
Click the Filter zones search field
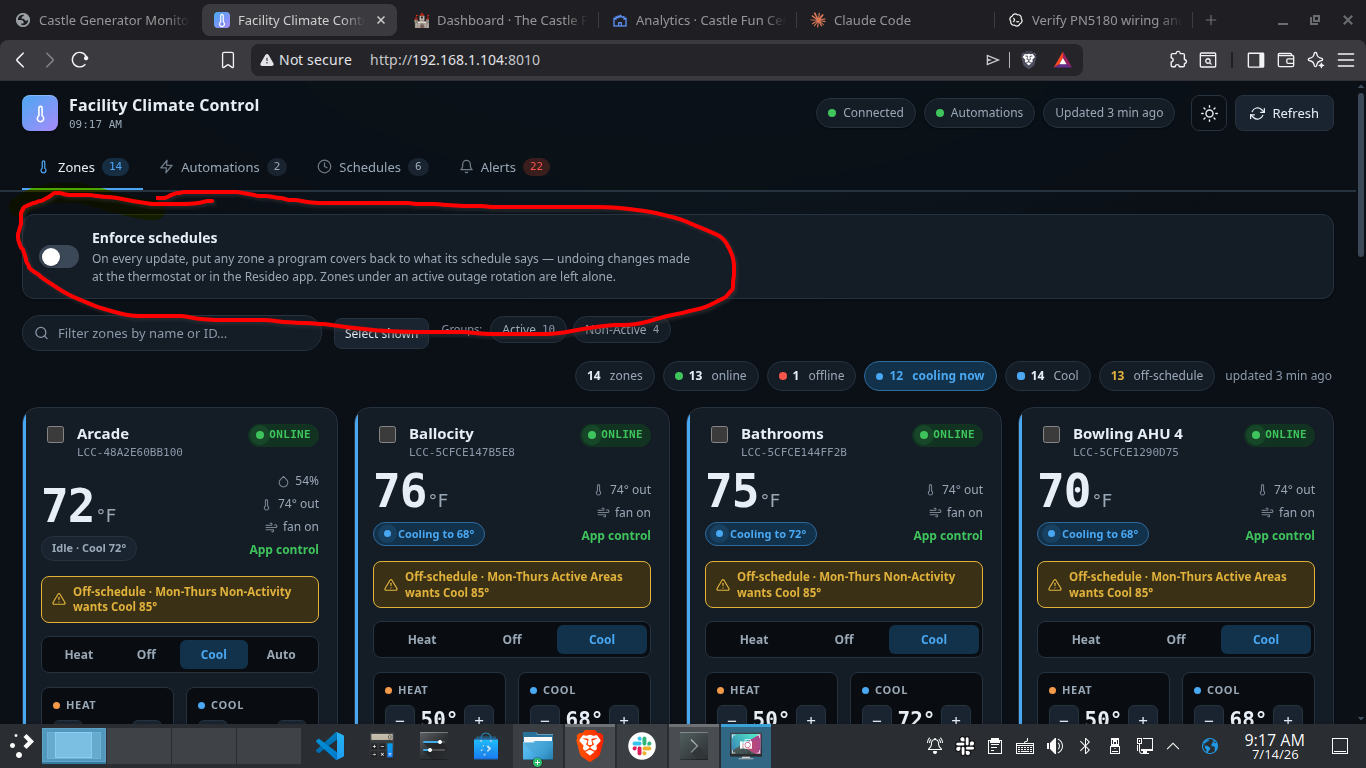pyautogui.click(x=172, y=333)
